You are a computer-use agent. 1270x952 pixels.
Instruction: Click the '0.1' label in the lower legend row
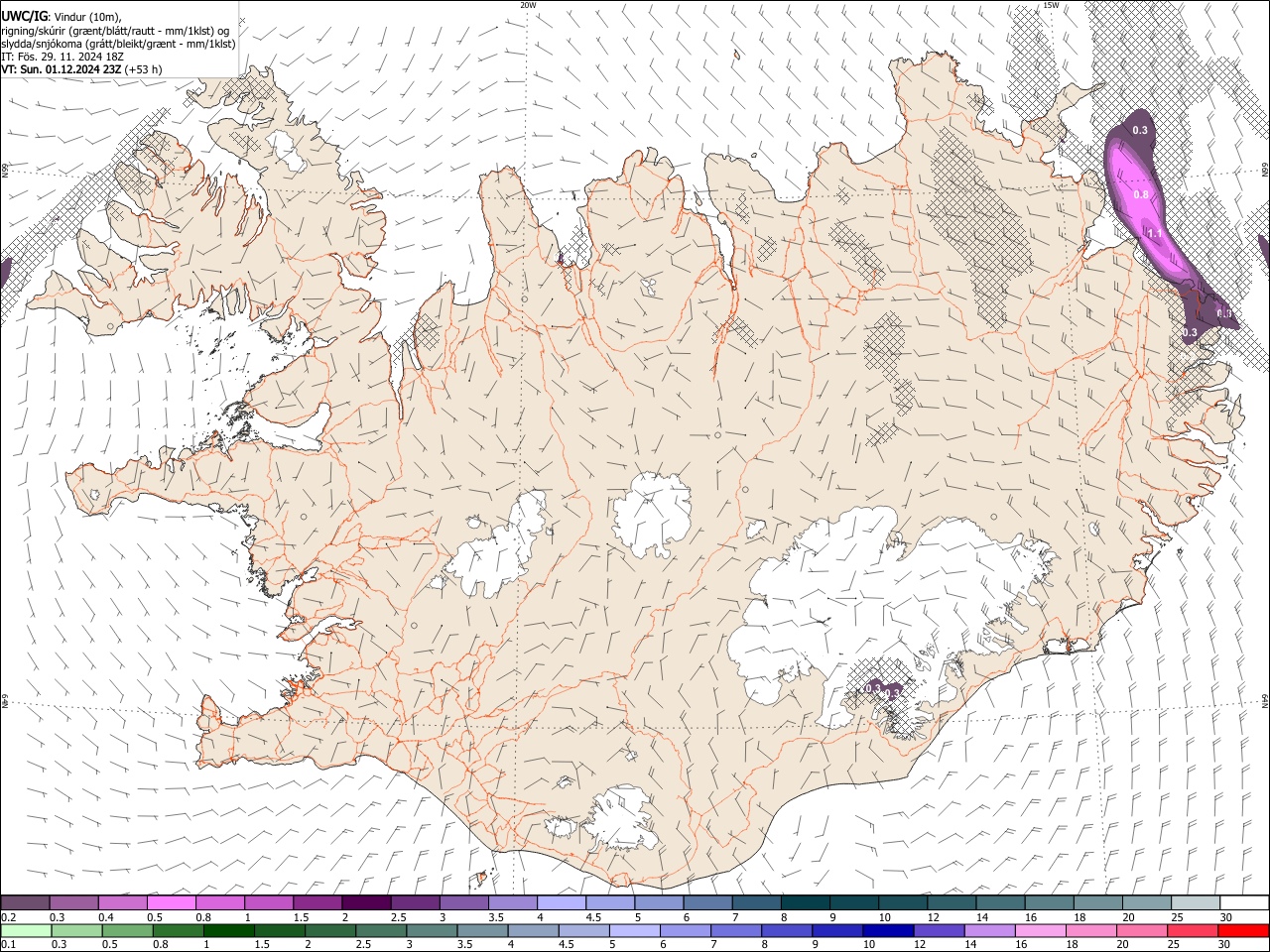[8, 944]
